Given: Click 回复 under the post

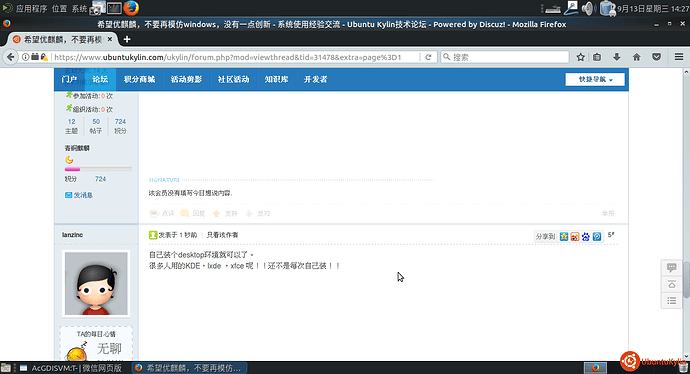Looking at the screenshot, I should click(193, 213).
